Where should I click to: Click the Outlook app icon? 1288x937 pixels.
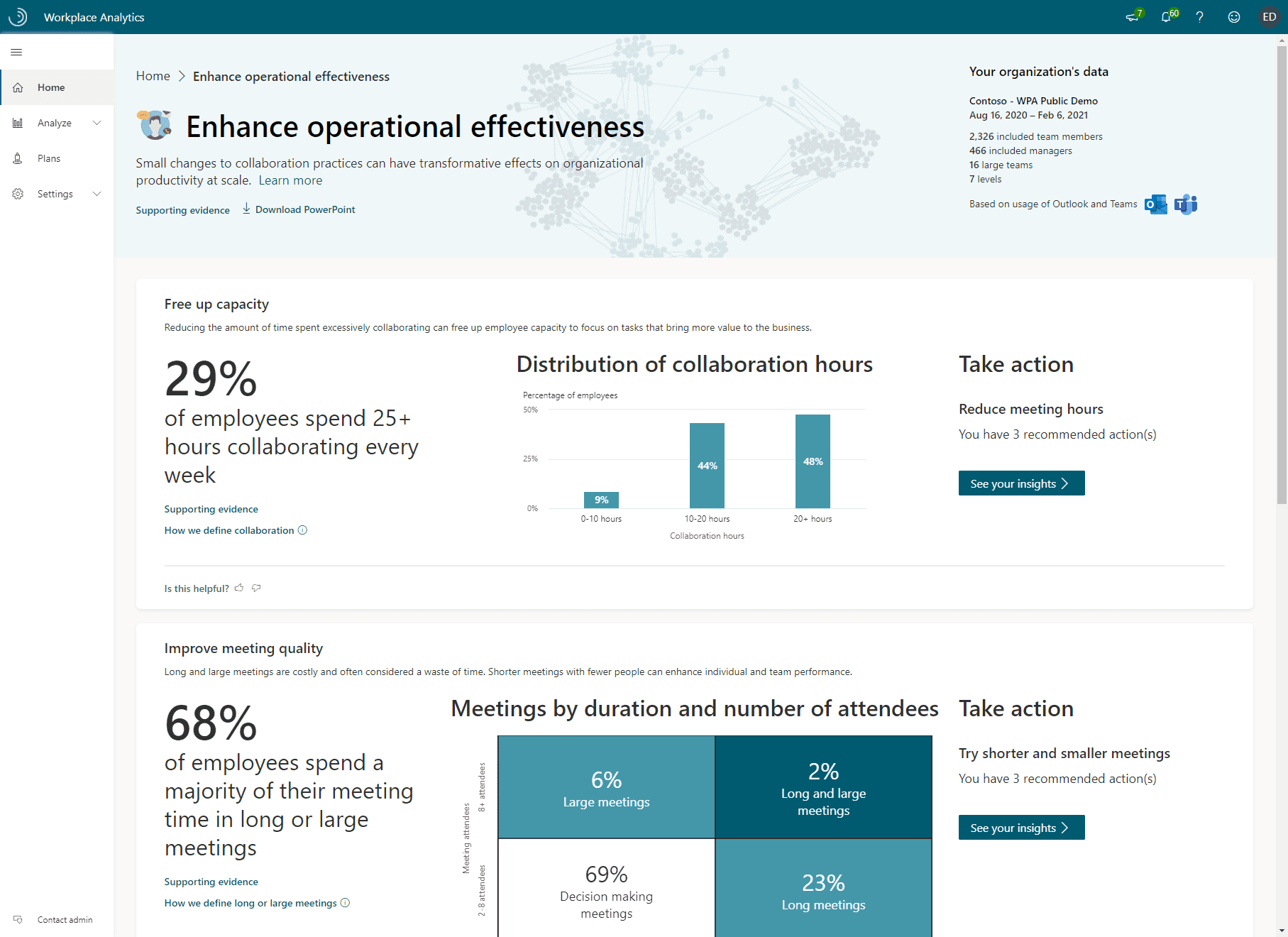pos(1156,204)
